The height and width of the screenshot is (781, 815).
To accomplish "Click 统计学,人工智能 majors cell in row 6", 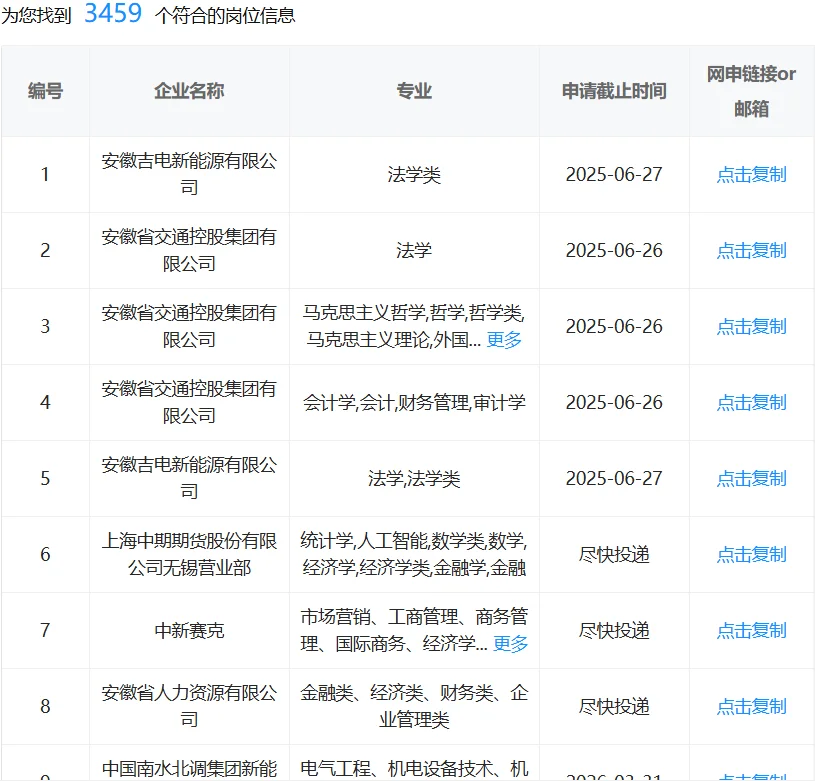I will [x=414, y=554].
